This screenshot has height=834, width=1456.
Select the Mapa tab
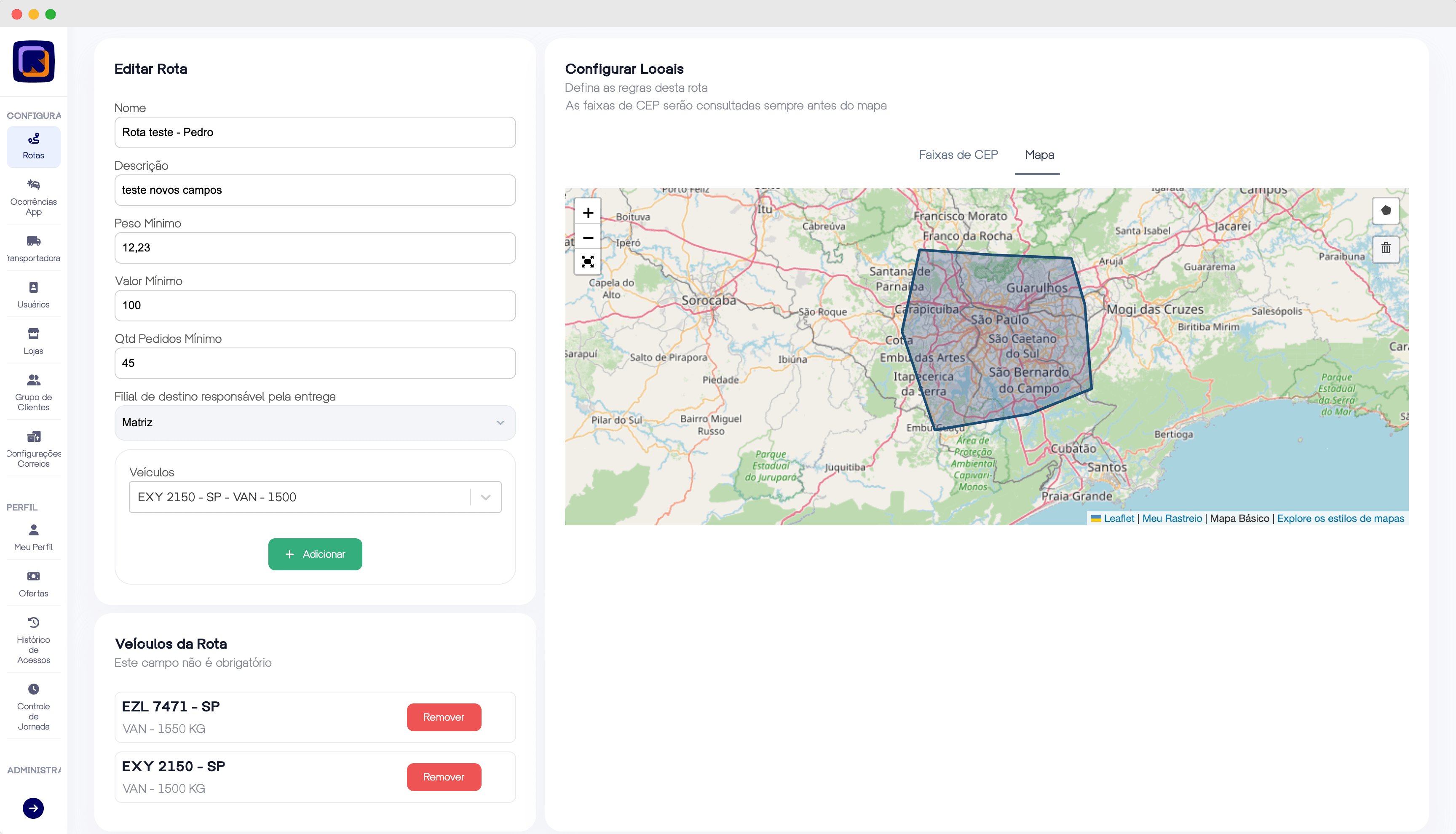click(x=1039, y=155)
